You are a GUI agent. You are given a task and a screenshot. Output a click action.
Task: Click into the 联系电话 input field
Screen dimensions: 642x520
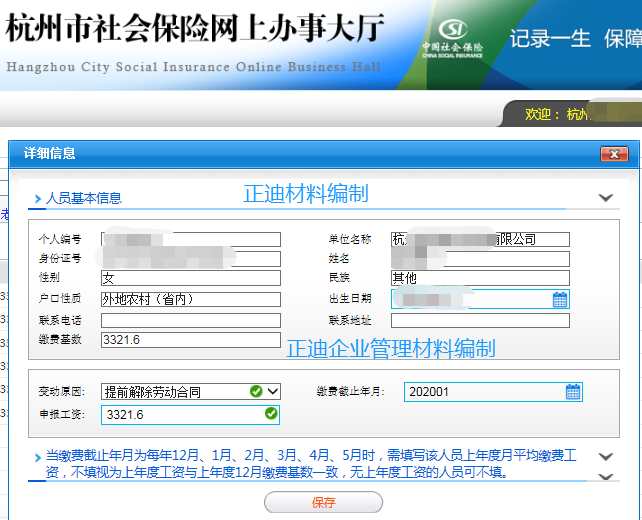coord(190,320)
